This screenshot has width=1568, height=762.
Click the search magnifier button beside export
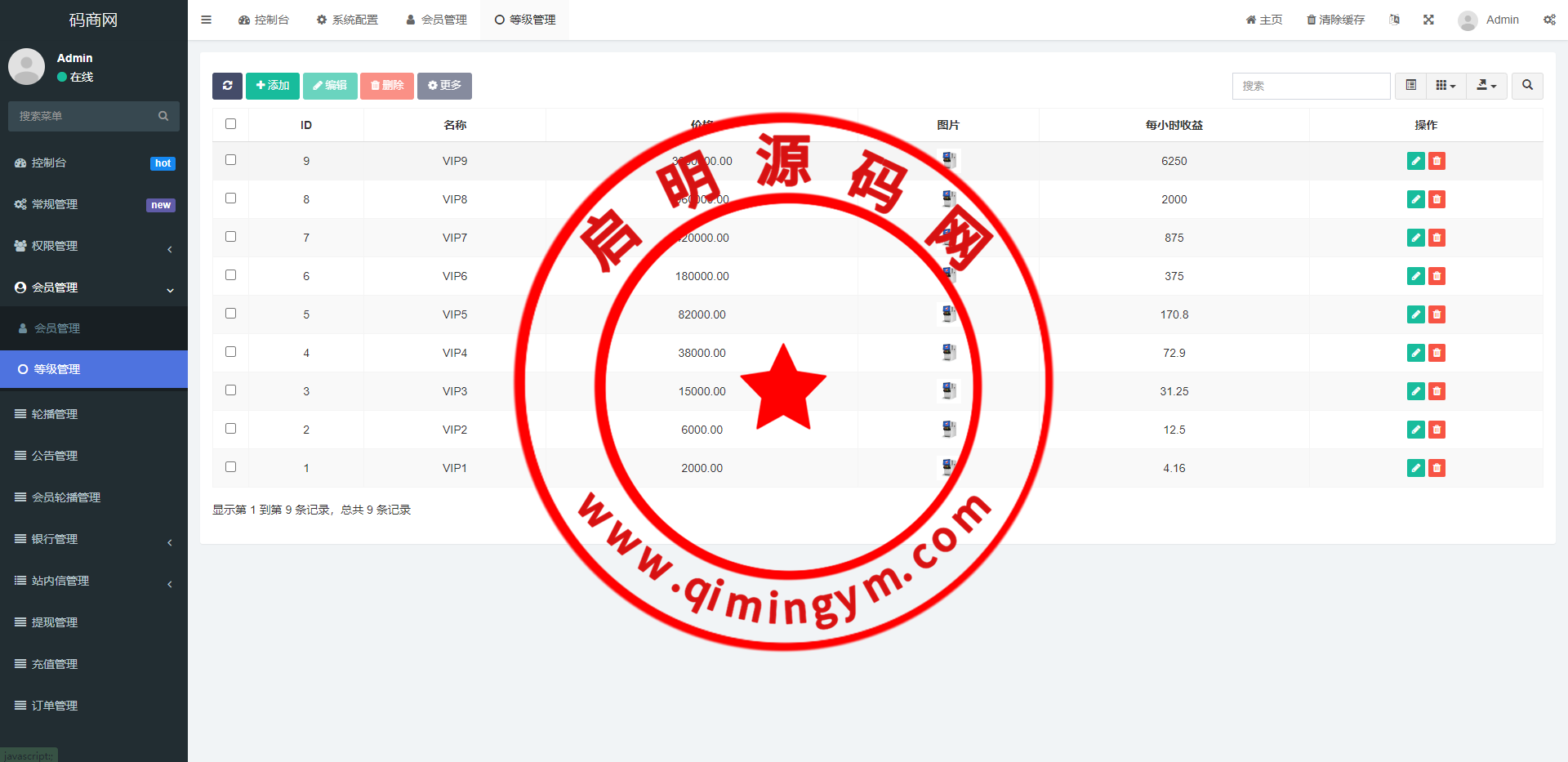pos(1527,86)
